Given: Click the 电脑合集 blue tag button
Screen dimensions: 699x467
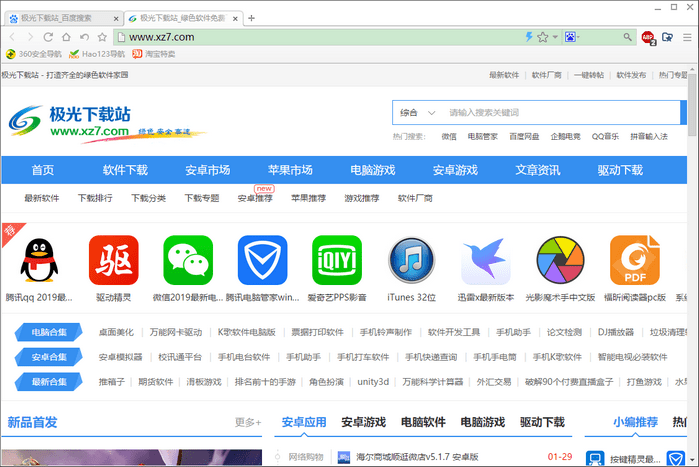Looking at the screenshot, I should [49, 332].
